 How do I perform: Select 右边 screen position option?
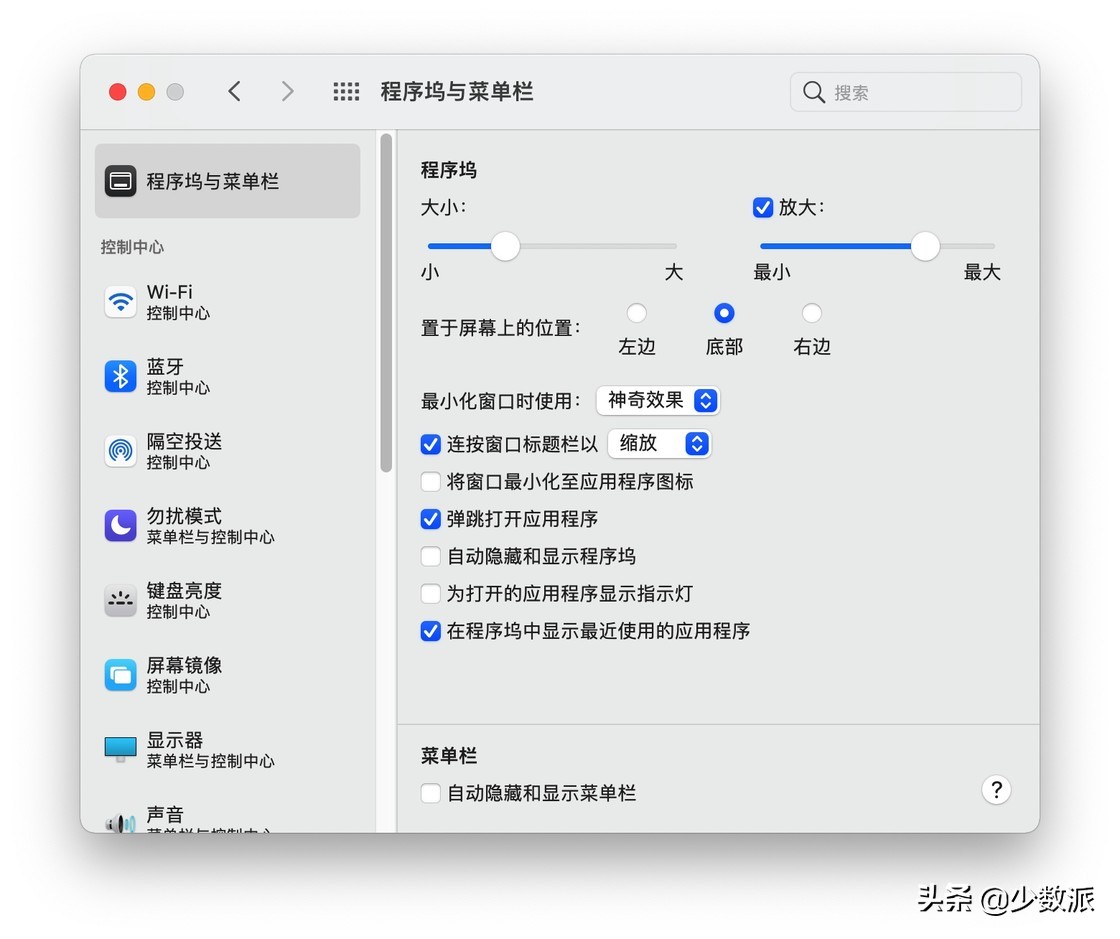point(811,312)
